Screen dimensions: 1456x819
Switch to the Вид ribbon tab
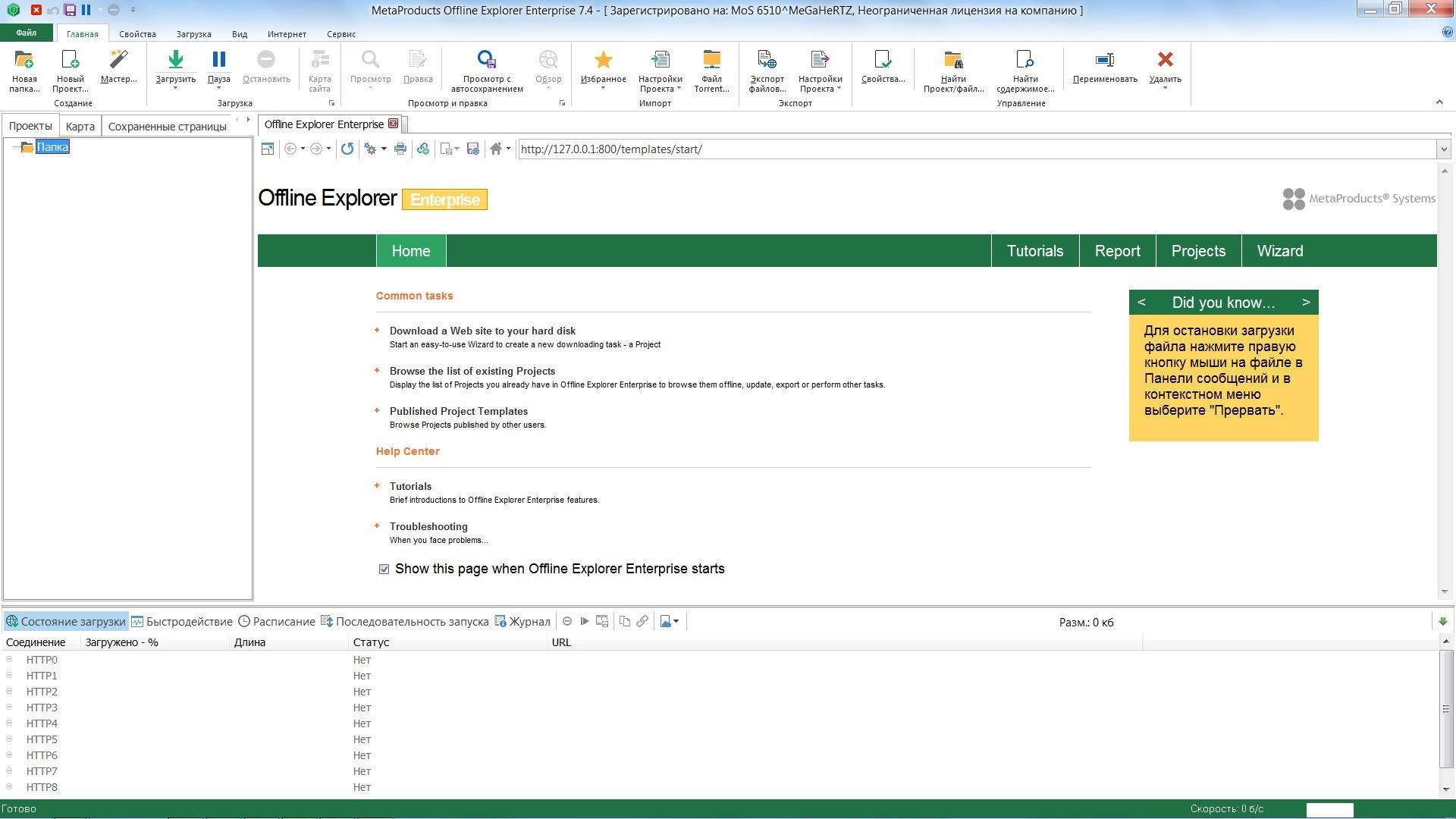240,34
